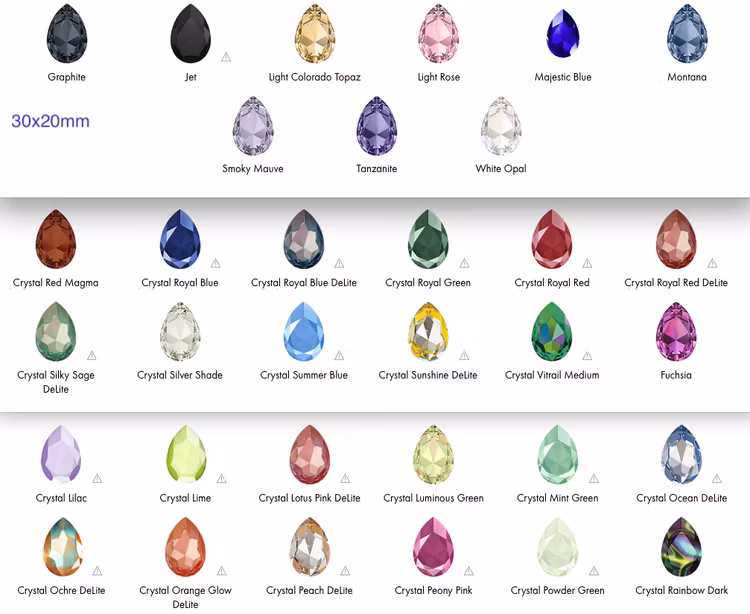This screenshot has width=750, height=614.
Task: Click the warning triangle beside Crystal Royal Blue
Action: [x=215, y=263]
